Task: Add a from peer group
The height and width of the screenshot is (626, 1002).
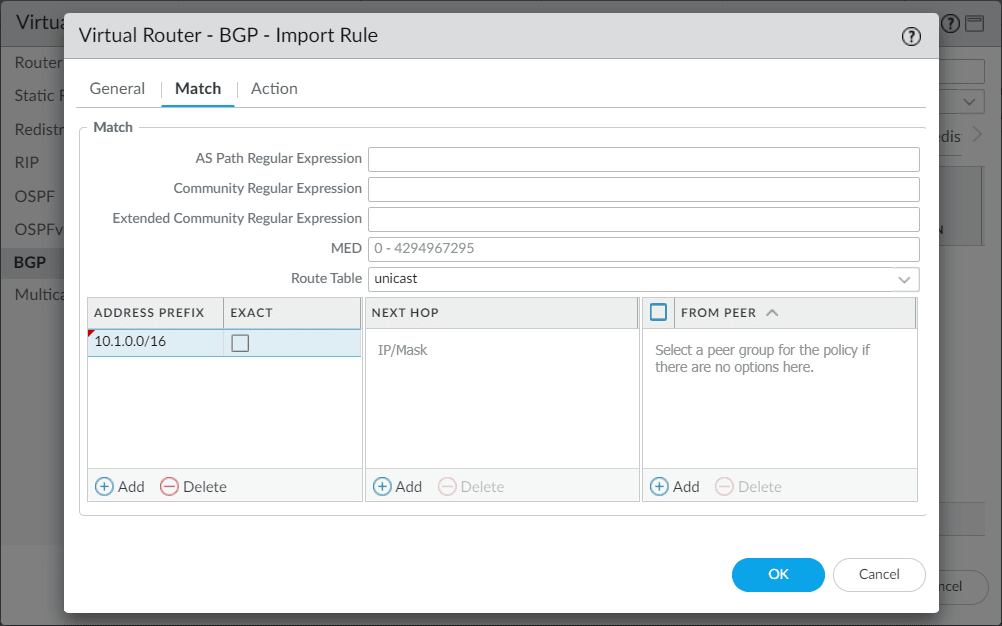Action: (674, 486)
